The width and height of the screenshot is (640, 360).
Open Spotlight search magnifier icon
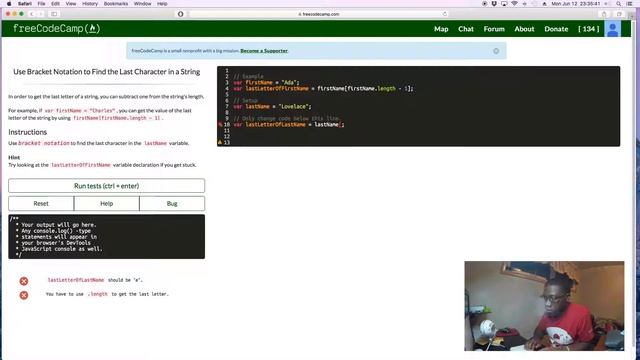click(619, 4)
